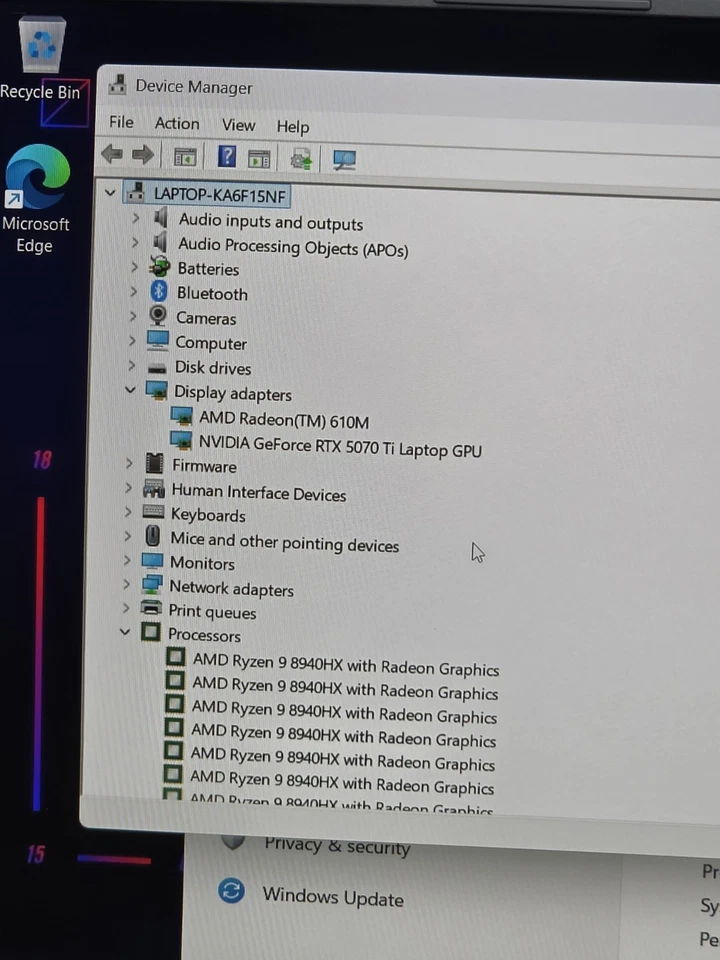The width and height of the screenshot is (720, 960).
Task: Open Windows Update in the Settings window
Action: pos(333,898)
